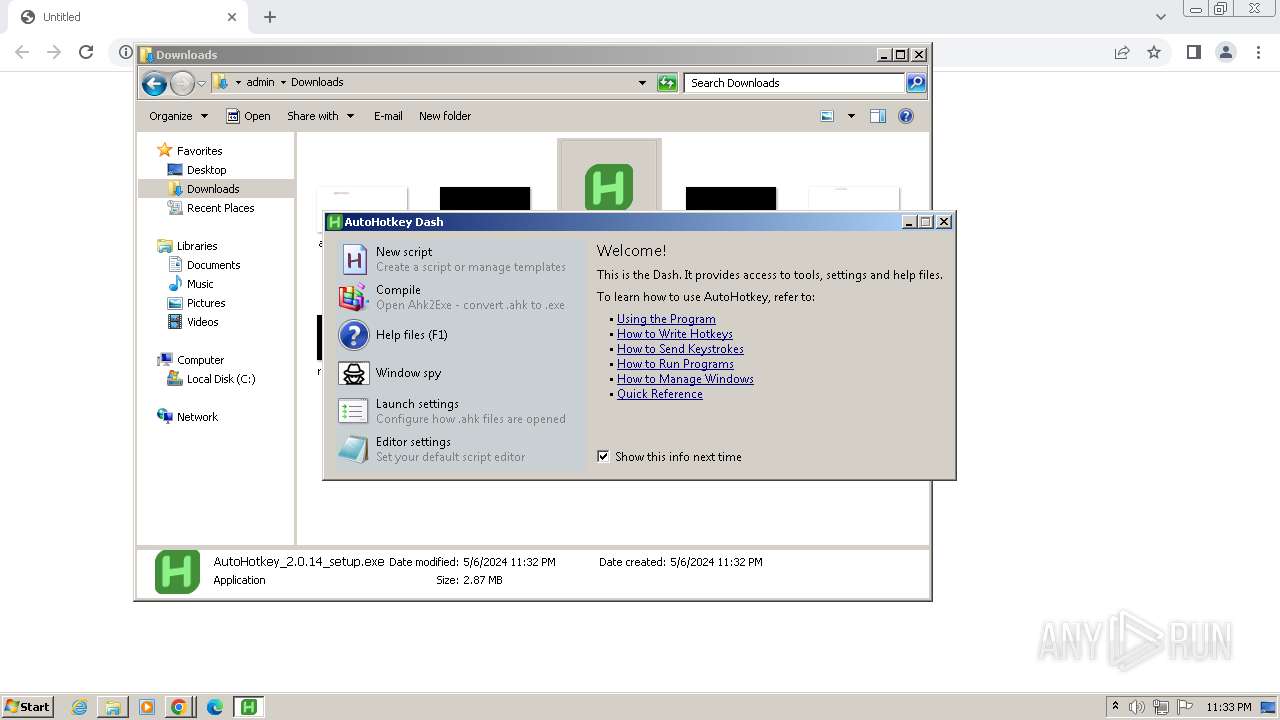1280x720 pixels.
Task: Click Chrome share page icon
Action: (1122, 52)
